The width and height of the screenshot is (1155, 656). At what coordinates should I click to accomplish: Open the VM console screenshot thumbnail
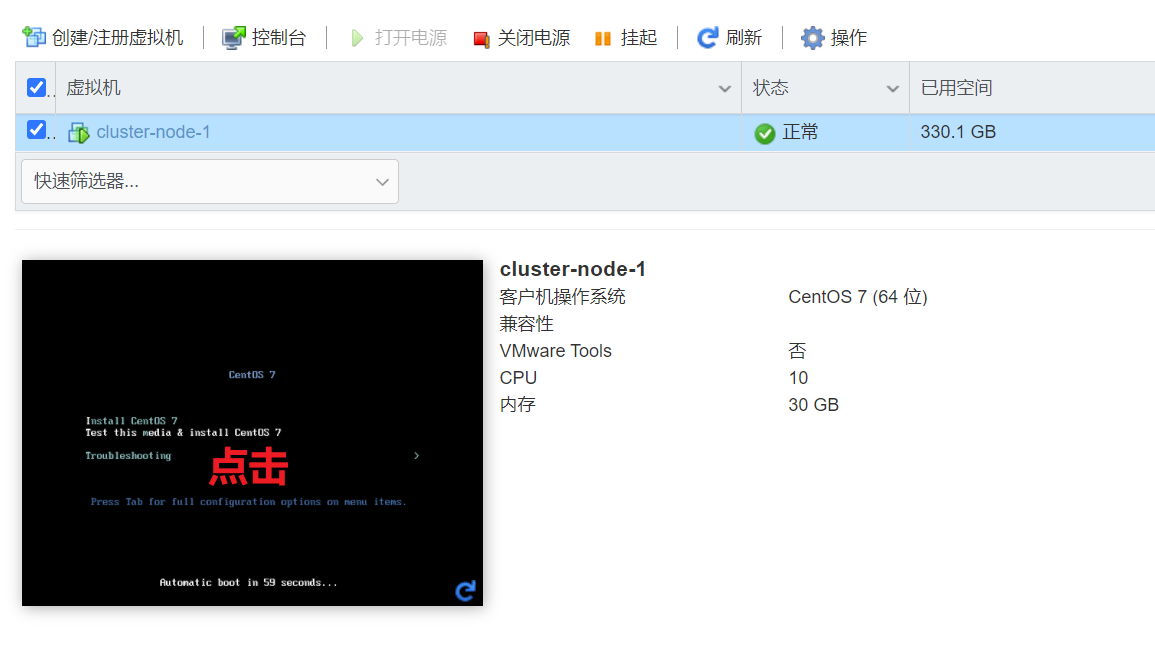(x=252, y=433)
